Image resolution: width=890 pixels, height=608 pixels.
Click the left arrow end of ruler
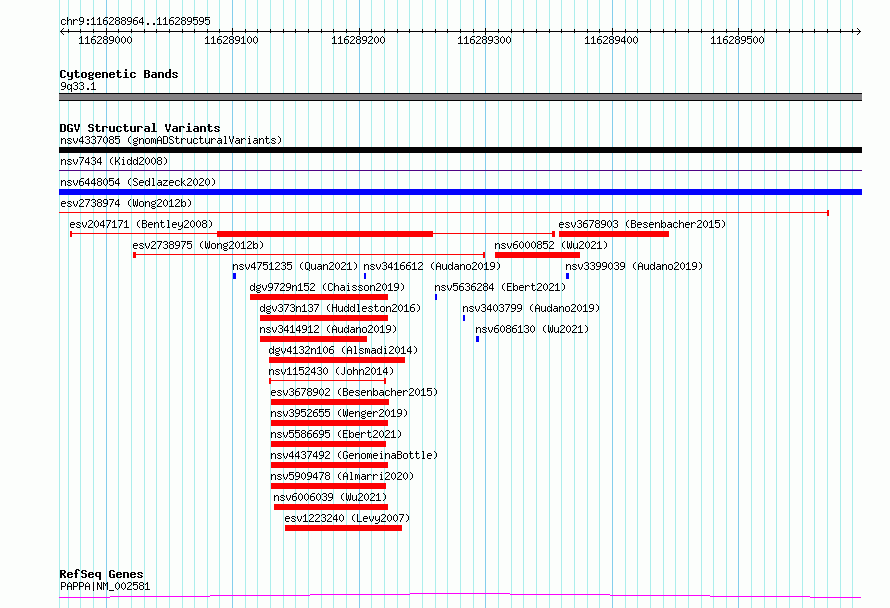coord(62,31)
